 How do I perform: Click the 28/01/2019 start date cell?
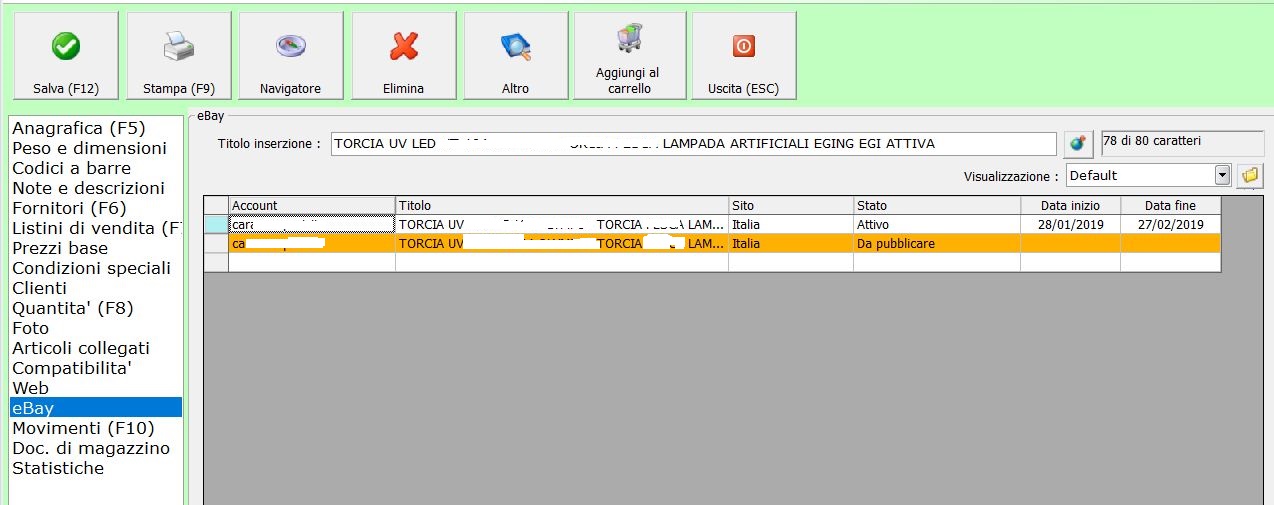click(1070, 224)
